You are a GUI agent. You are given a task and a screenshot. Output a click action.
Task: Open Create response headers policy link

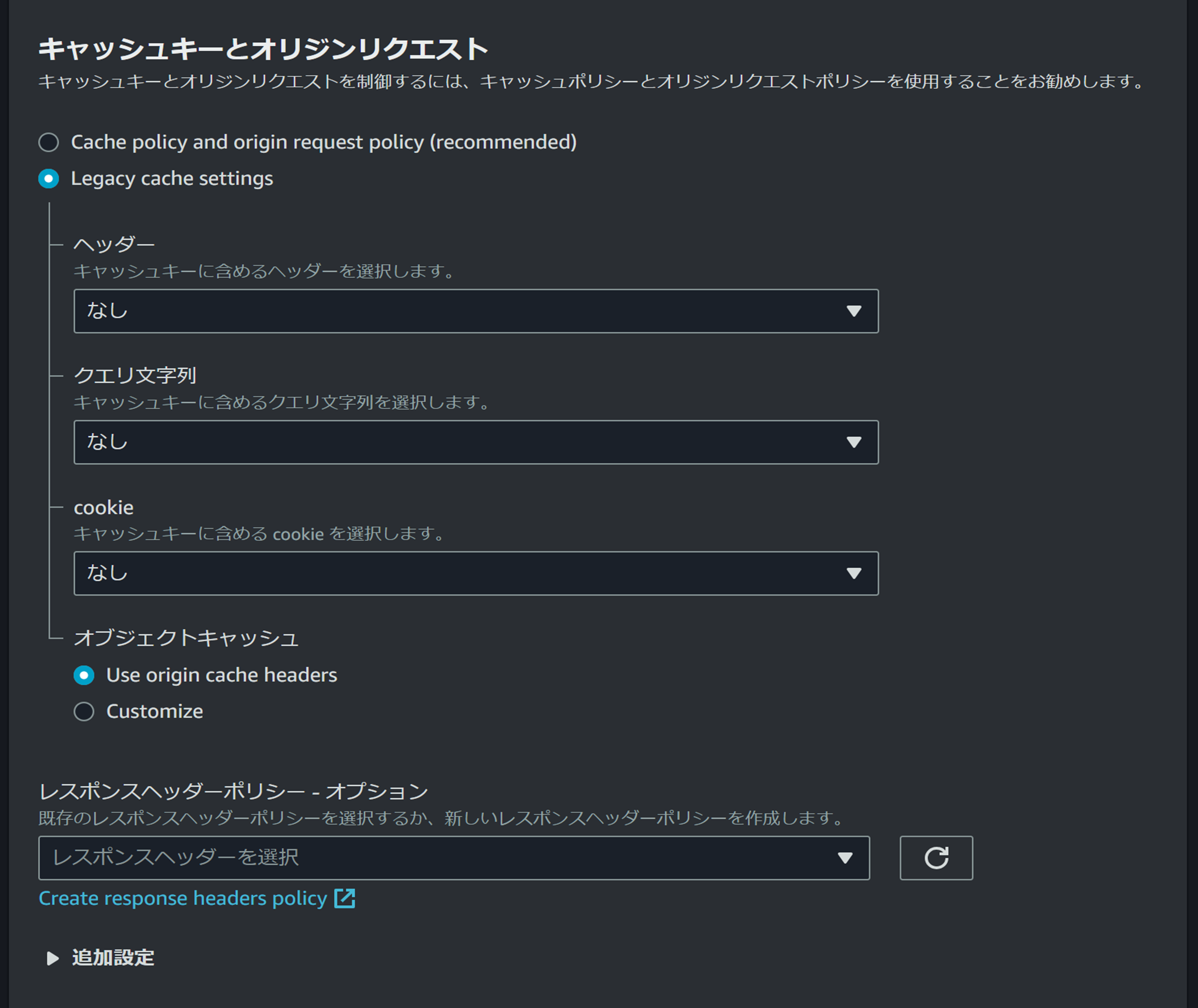tap(183, 898)
